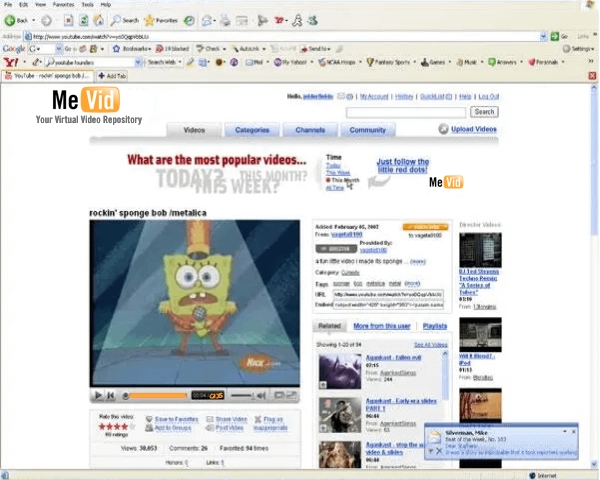Open Yahoo Answers toolbar button
600x480 pixels.
click(502, 62)
